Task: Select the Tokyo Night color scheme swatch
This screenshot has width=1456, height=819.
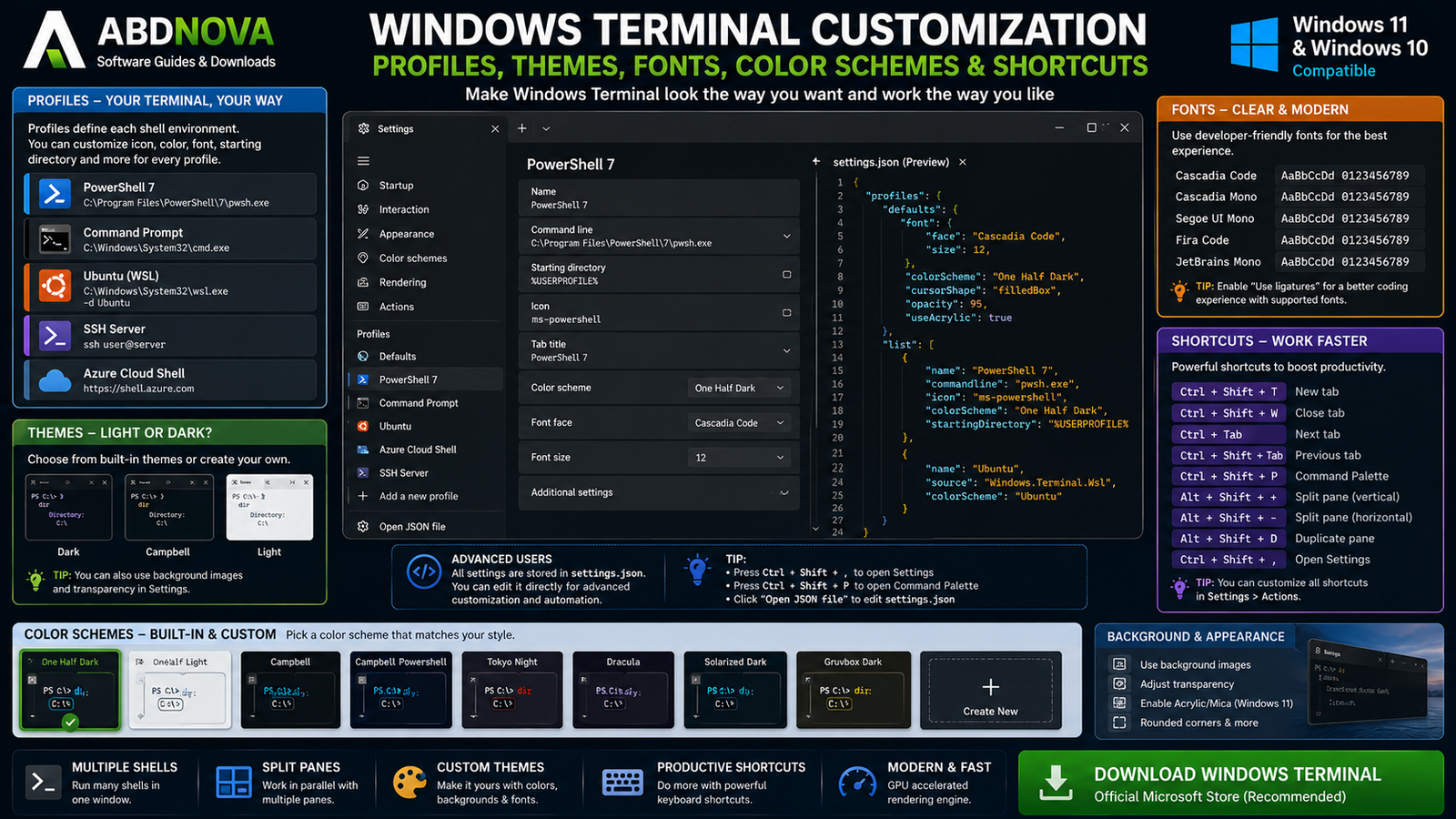Action: pos(512,690)
